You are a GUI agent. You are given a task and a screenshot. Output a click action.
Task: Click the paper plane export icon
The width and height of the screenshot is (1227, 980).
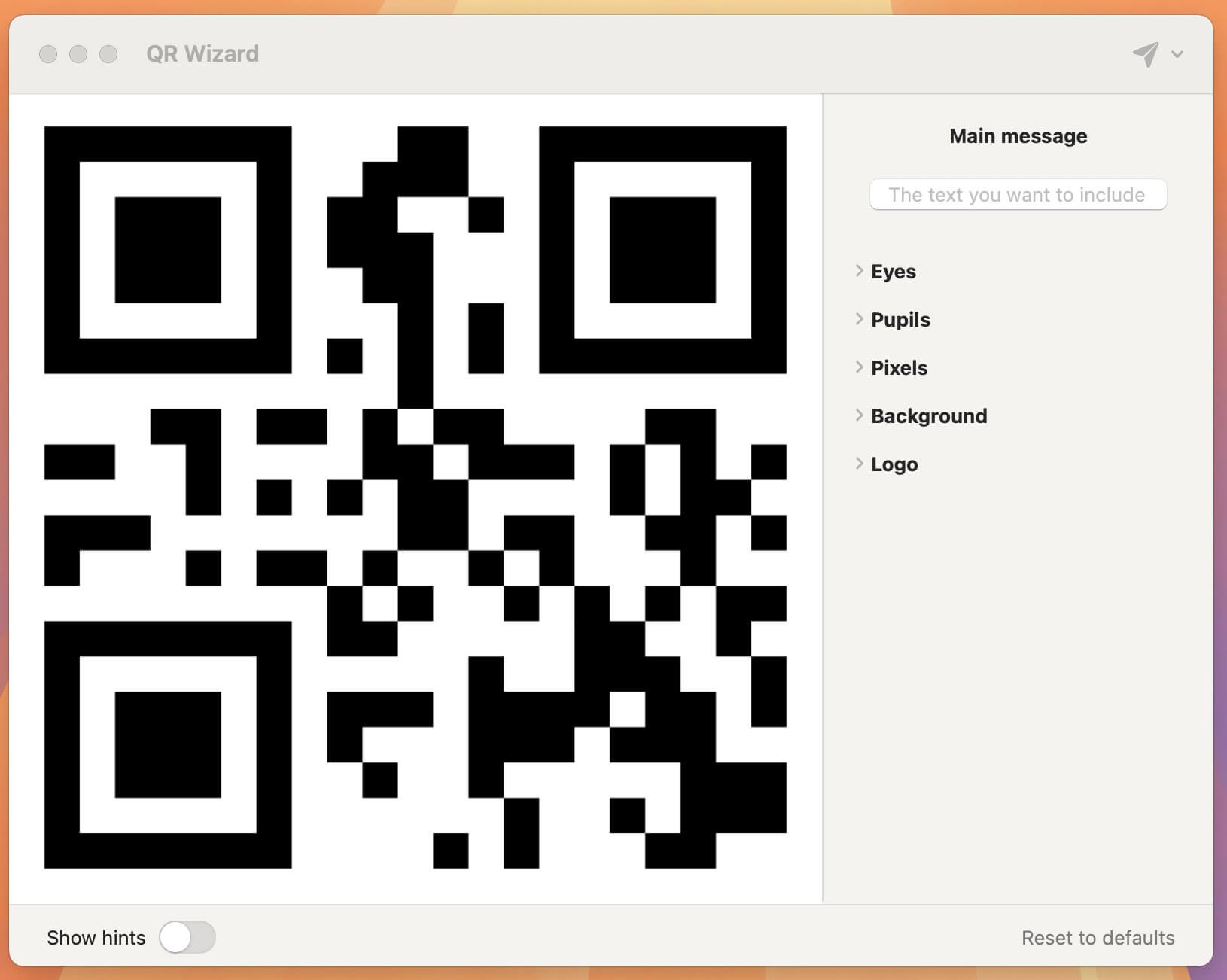1145,53
